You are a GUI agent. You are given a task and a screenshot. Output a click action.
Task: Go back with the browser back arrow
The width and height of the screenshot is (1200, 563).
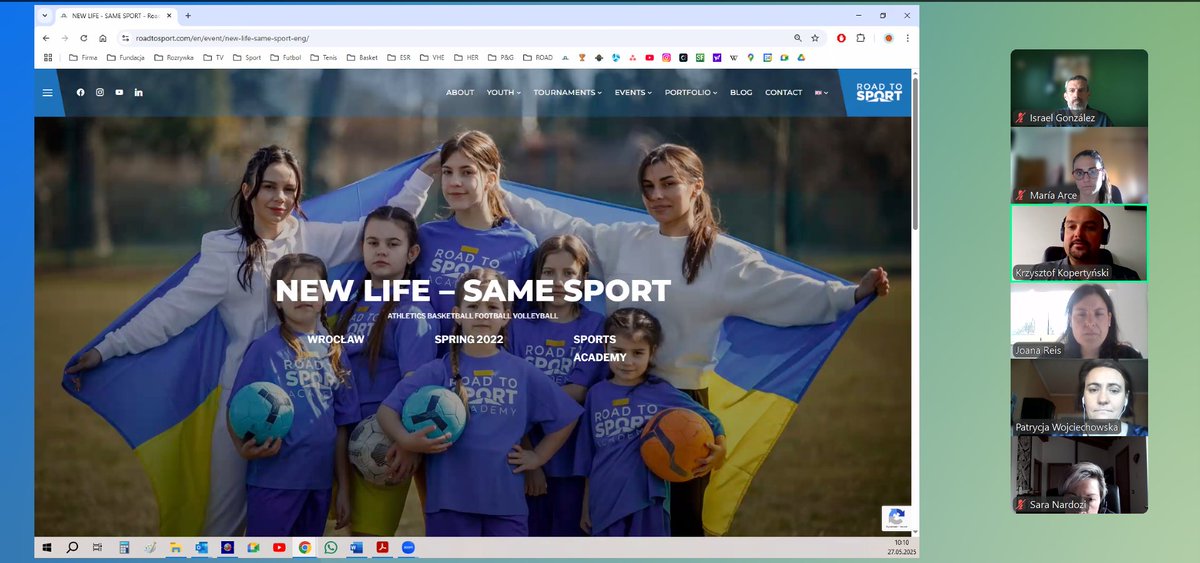point(46,38)
